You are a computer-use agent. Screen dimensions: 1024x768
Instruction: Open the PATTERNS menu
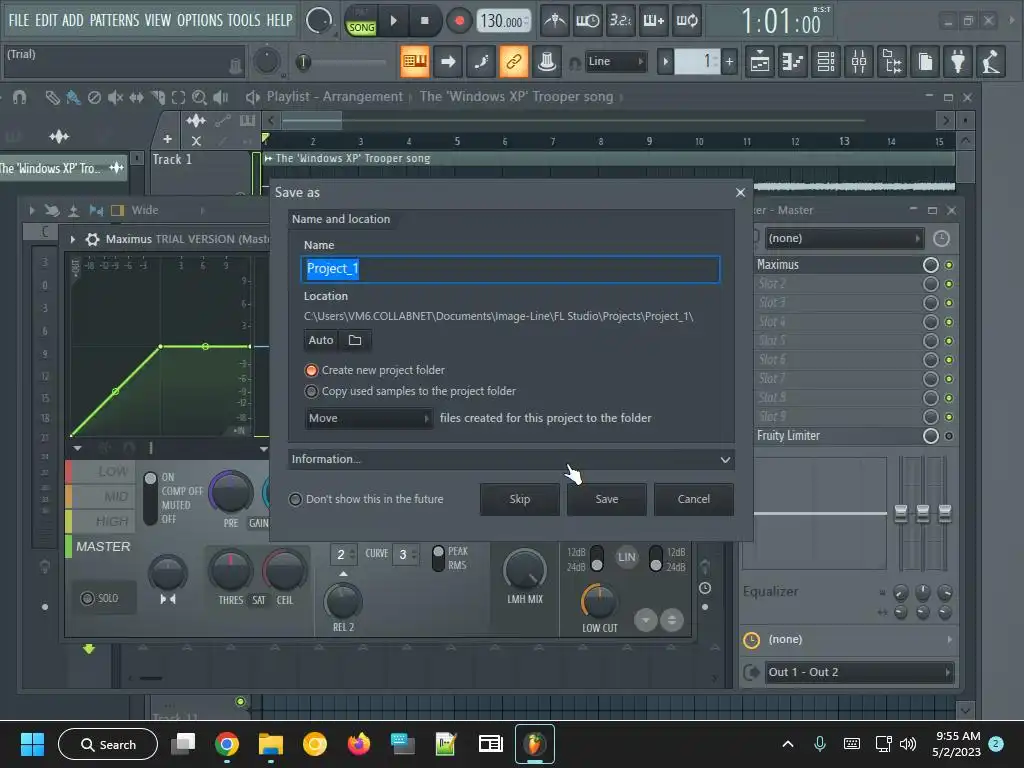(114, 20)
